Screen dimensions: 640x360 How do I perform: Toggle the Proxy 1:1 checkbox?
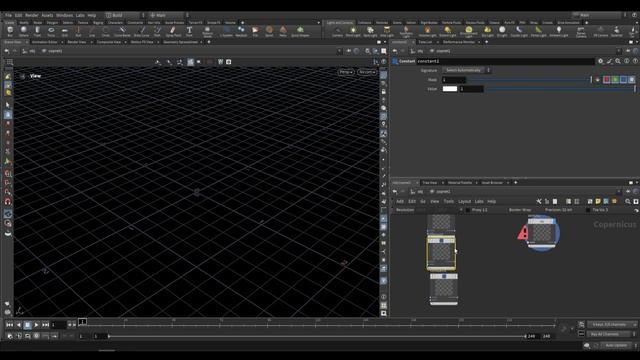(468, 210)
